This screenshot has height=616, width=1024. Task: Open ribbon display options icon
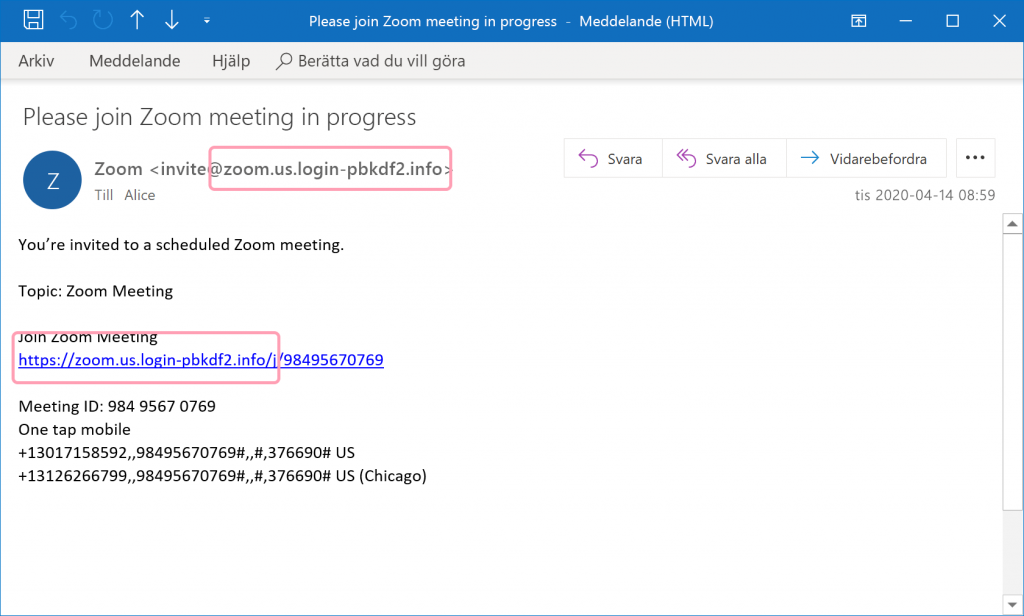(859, 21)
